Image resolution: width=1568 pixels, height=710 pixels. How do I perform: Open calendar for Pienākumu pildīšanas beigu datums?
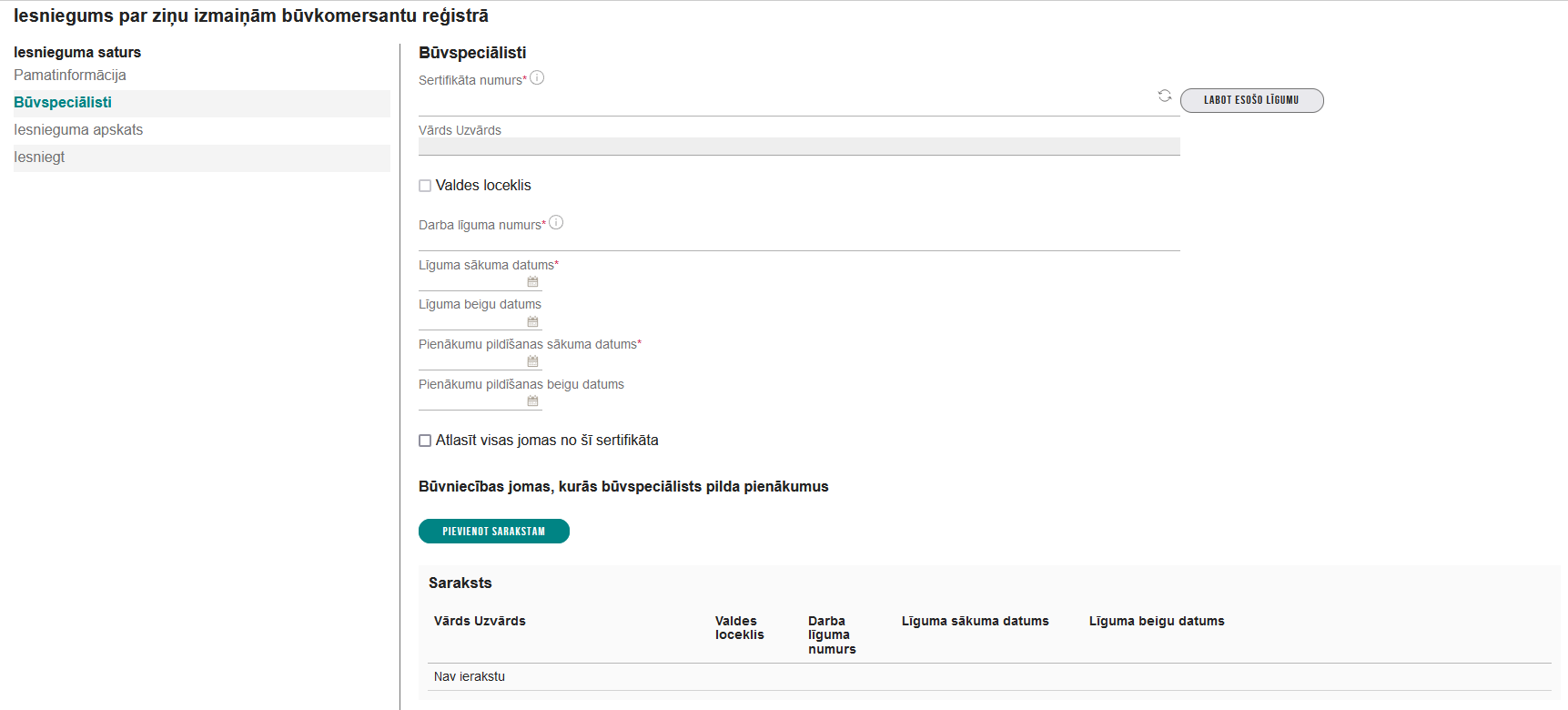point(532,401)
